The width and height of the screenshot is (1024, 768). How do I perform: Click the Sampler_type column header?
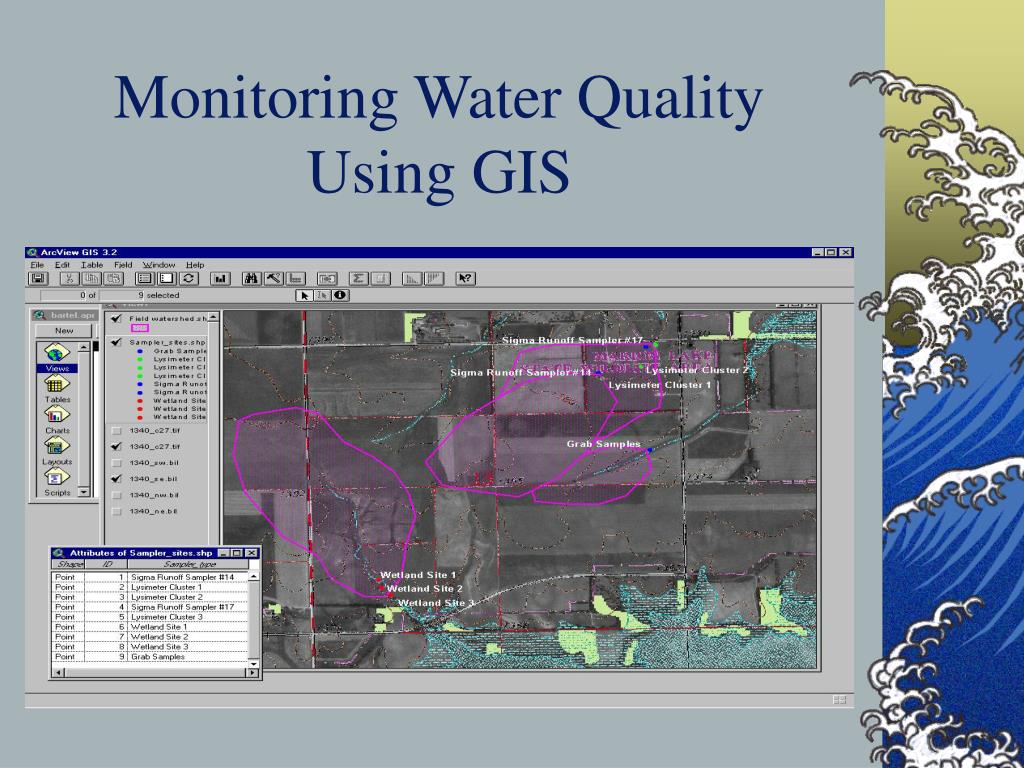pyautogui.click(x=189, y=564)
